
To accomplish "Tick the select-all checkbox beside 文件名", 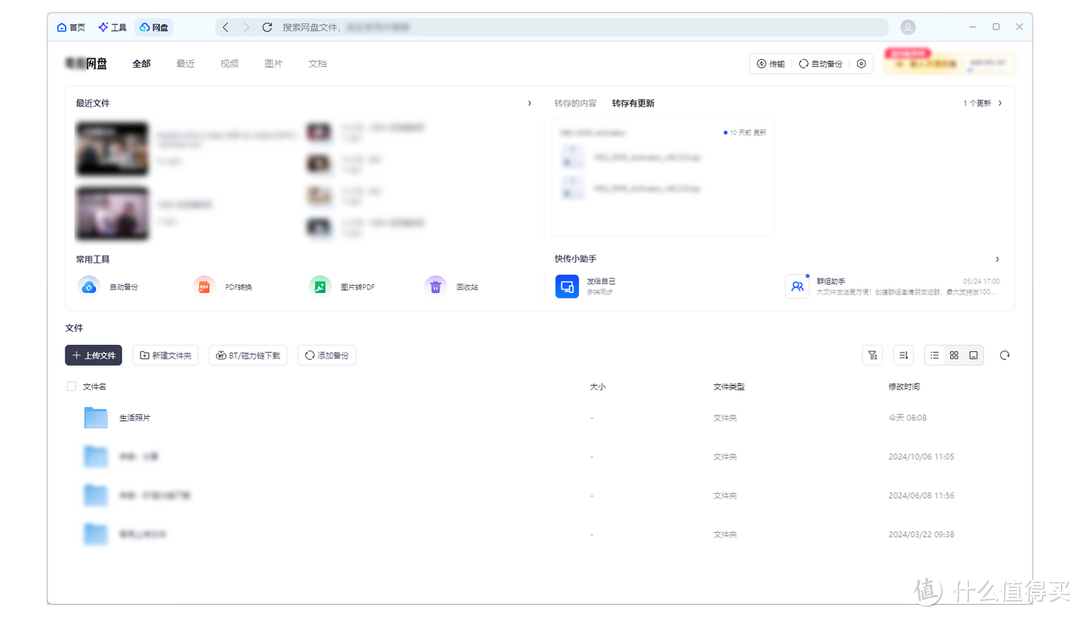I will (x=71, y=386).
